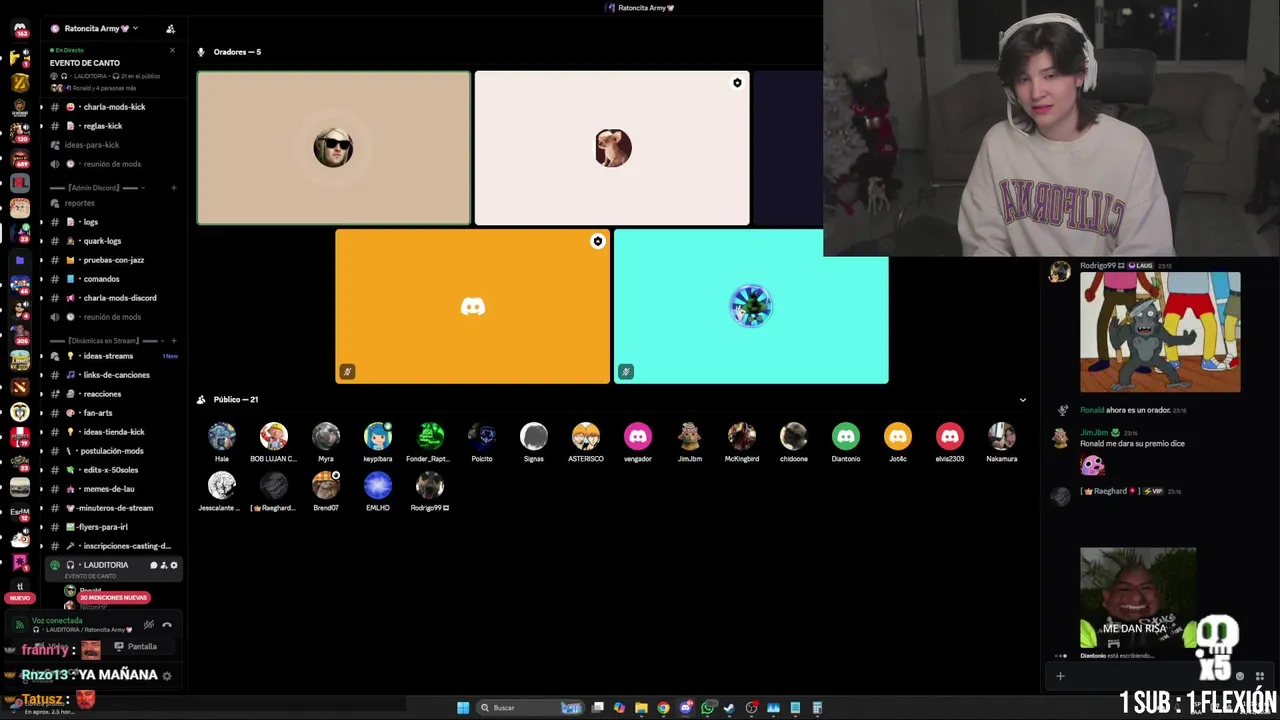This screenshot has height=720, width=1280.
Task: Select the sunglasses speaker tile
Action: pyautogui.click(x=333, y=148)
